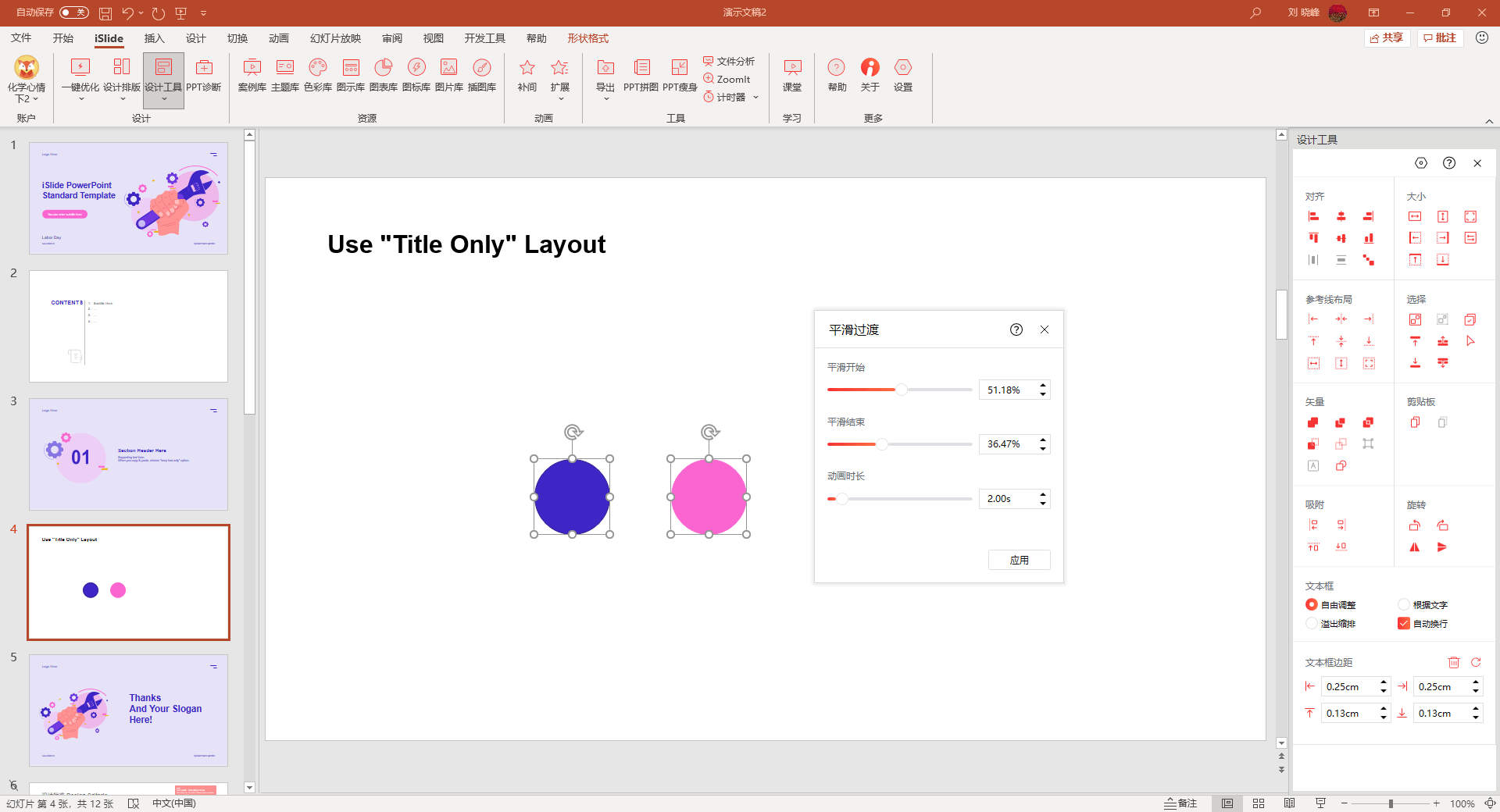The image size is (1500, 812).
Task: Click the 平滑开始 slider handle
Action: click(x=902, y=390)
